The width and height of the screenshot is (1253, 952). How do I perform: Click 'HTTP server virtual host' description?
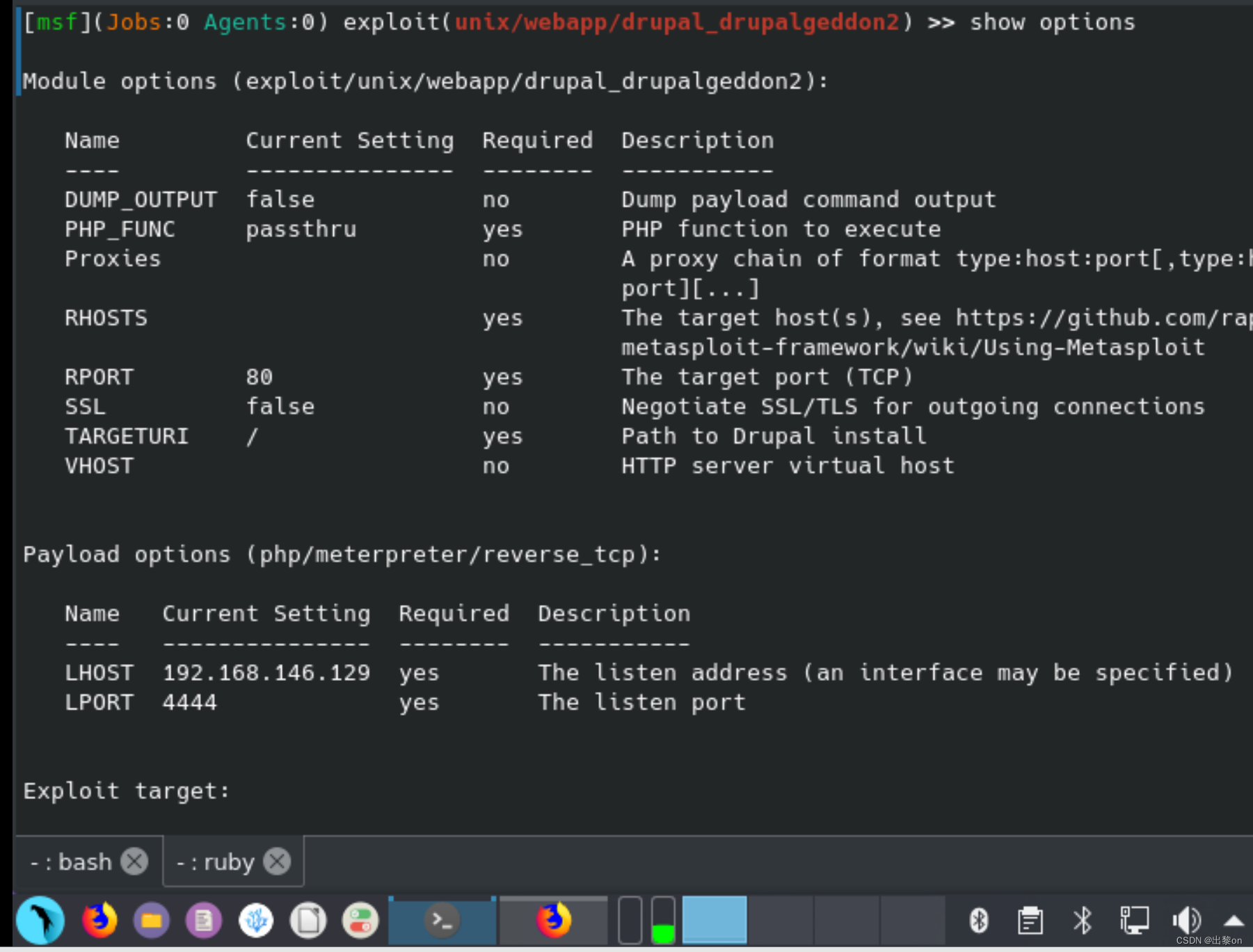[x=788, y=465]
